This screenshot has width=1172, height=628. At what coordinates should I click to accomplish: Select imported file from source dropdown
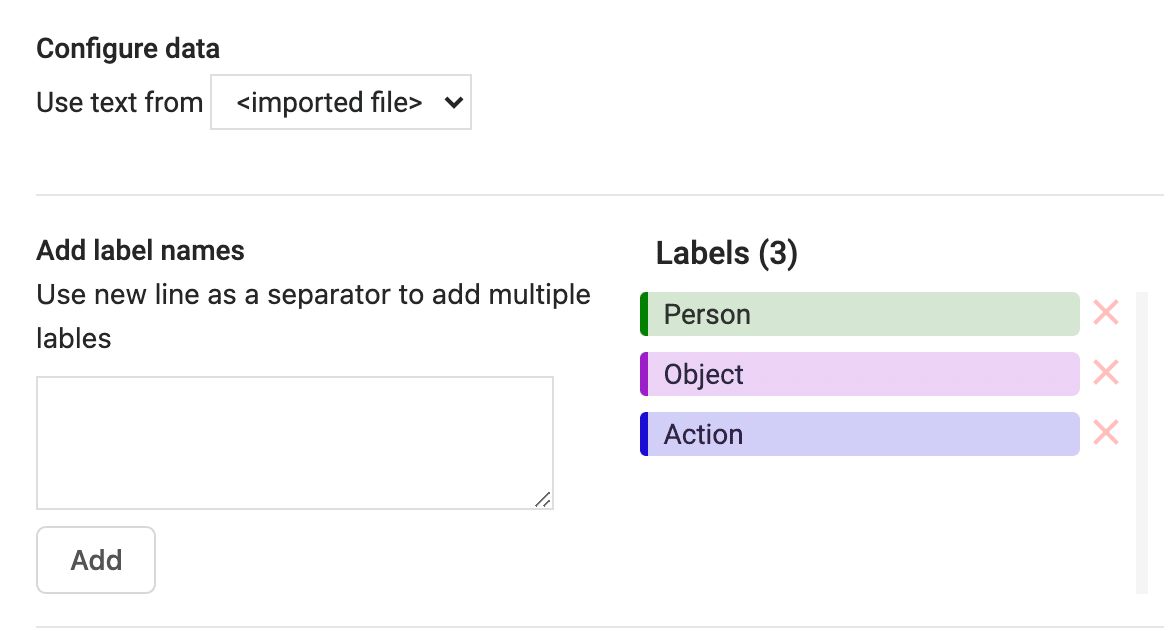pyautogui.click(x=340, y=102)
